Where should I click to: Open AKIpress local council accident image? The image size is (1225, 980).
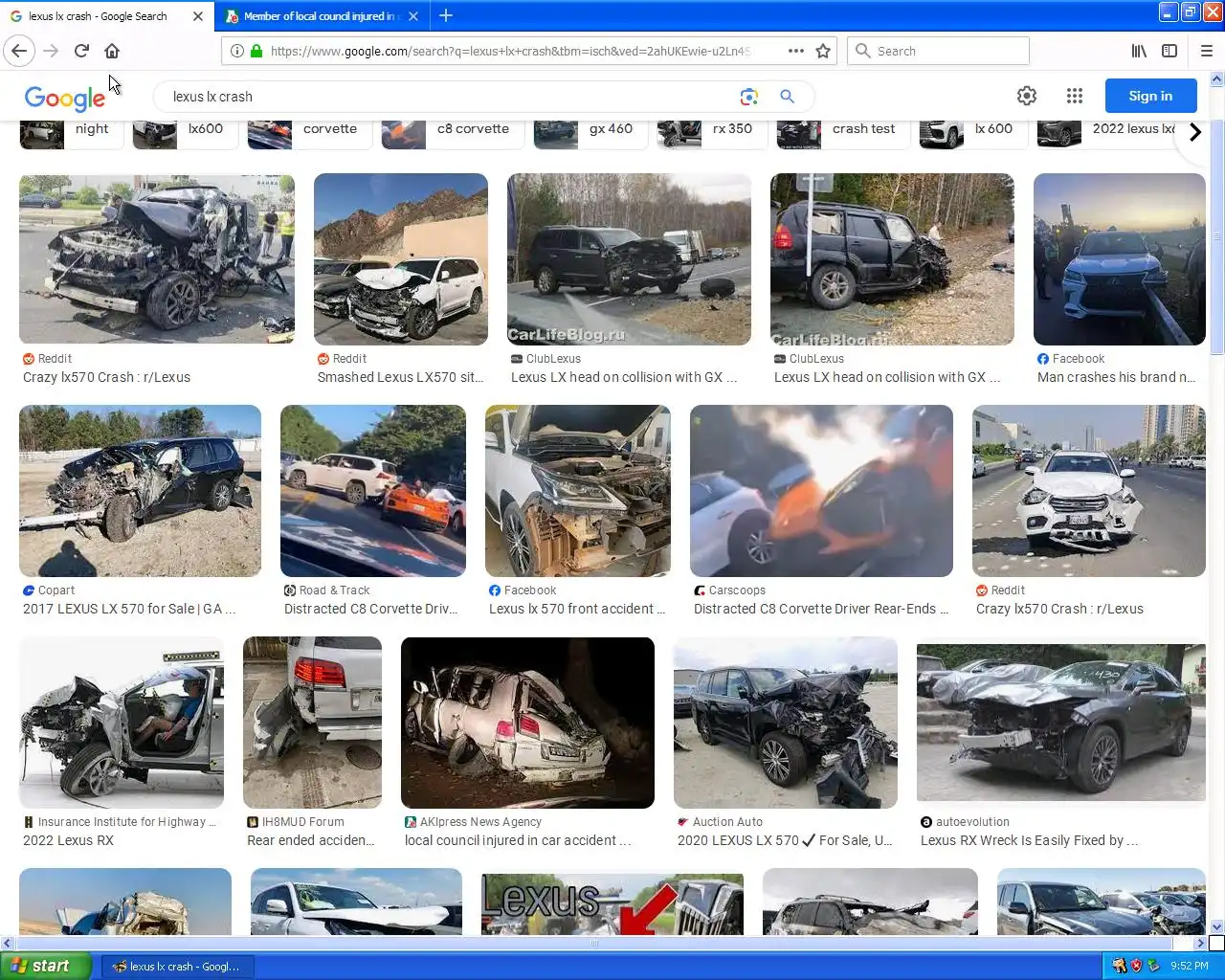click(x=527, y=722)
